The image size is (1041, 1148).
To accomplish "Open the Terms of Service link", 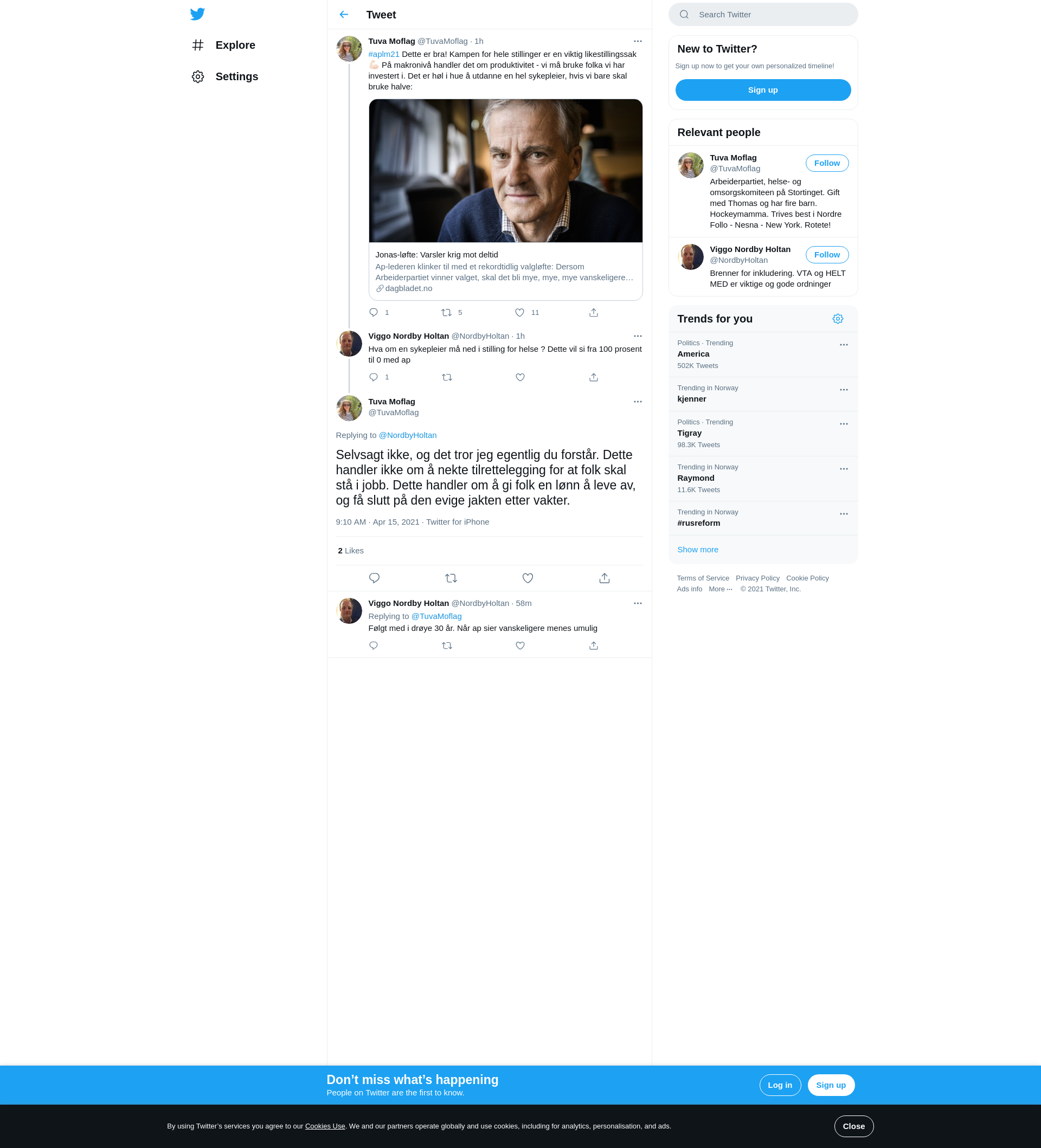I will tap(703, 578).
